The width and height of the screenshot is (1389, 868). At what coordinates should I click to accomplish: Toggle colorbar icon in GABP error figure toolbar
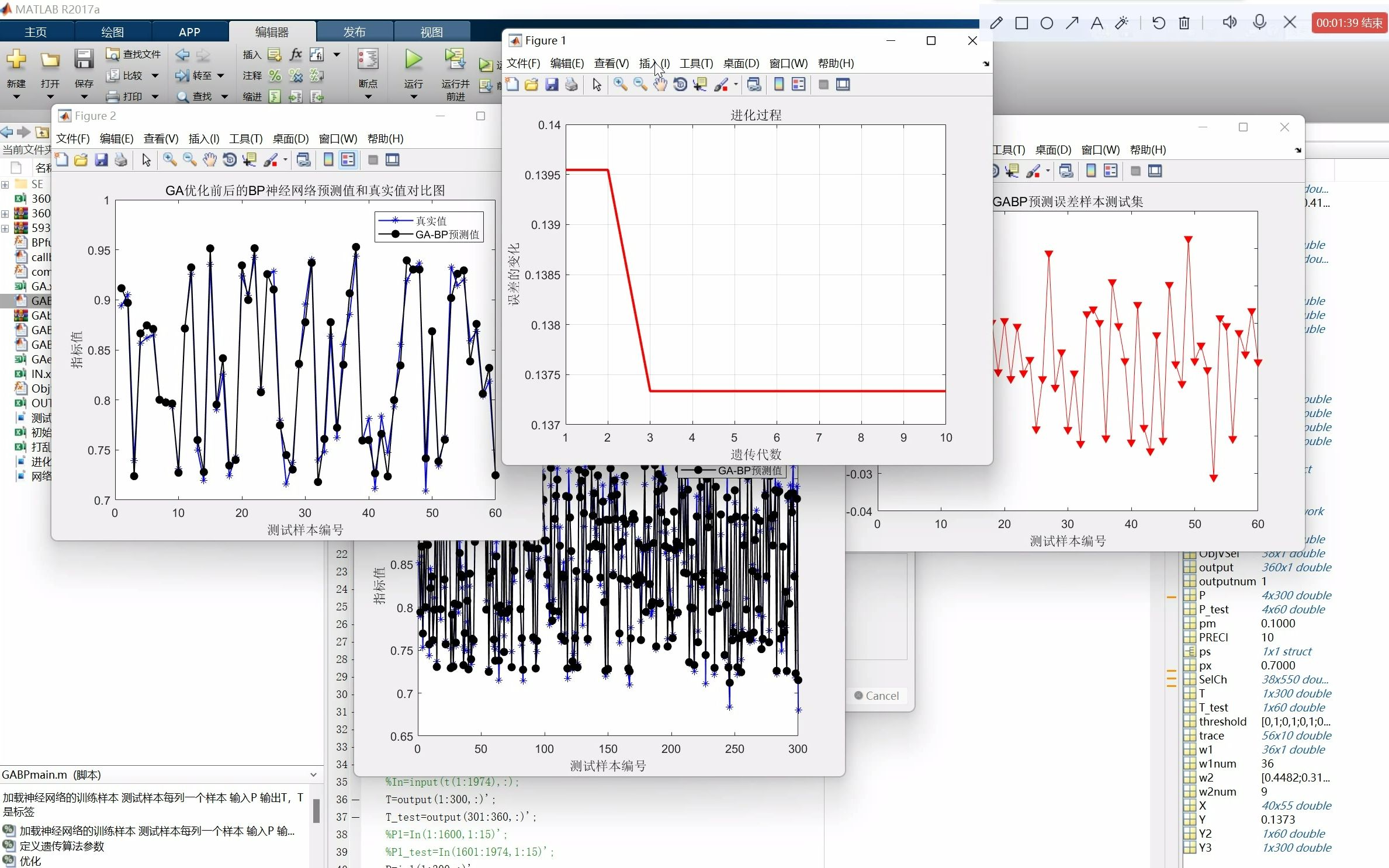[1090, 171]
